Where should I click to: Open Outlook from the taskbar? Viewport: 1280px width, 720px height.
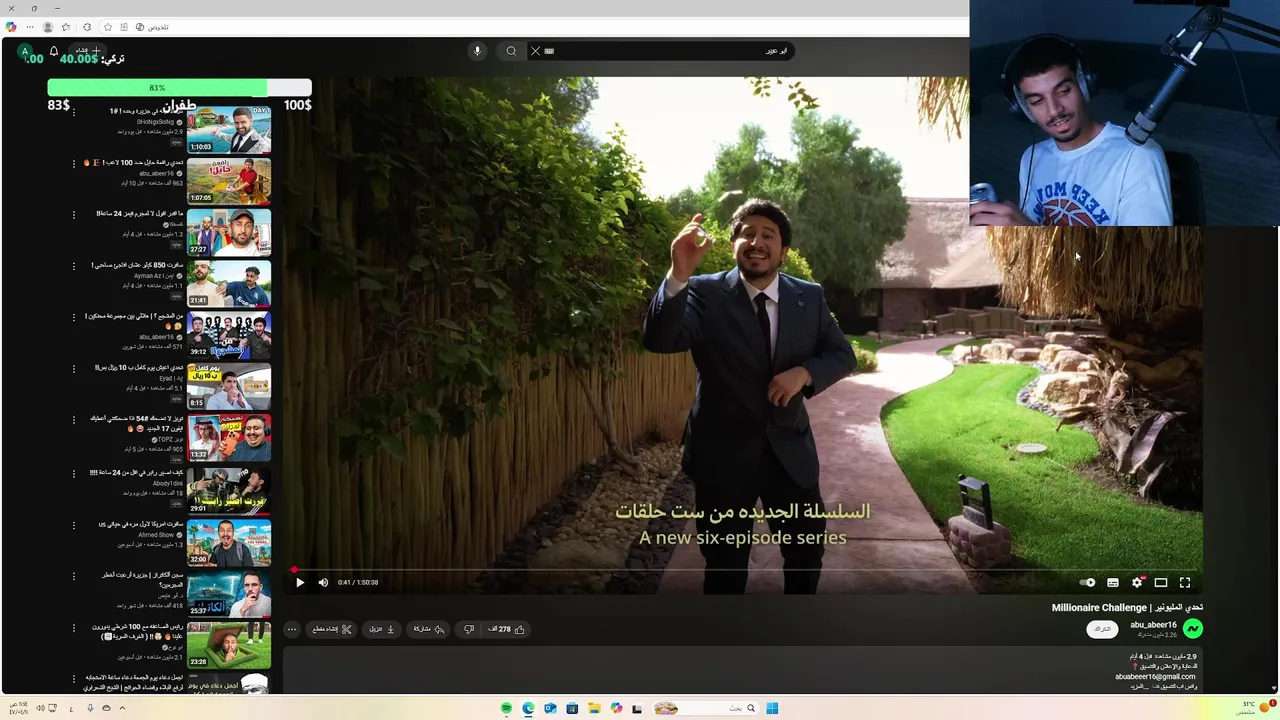pyautogui.click(x=550, y=708)
